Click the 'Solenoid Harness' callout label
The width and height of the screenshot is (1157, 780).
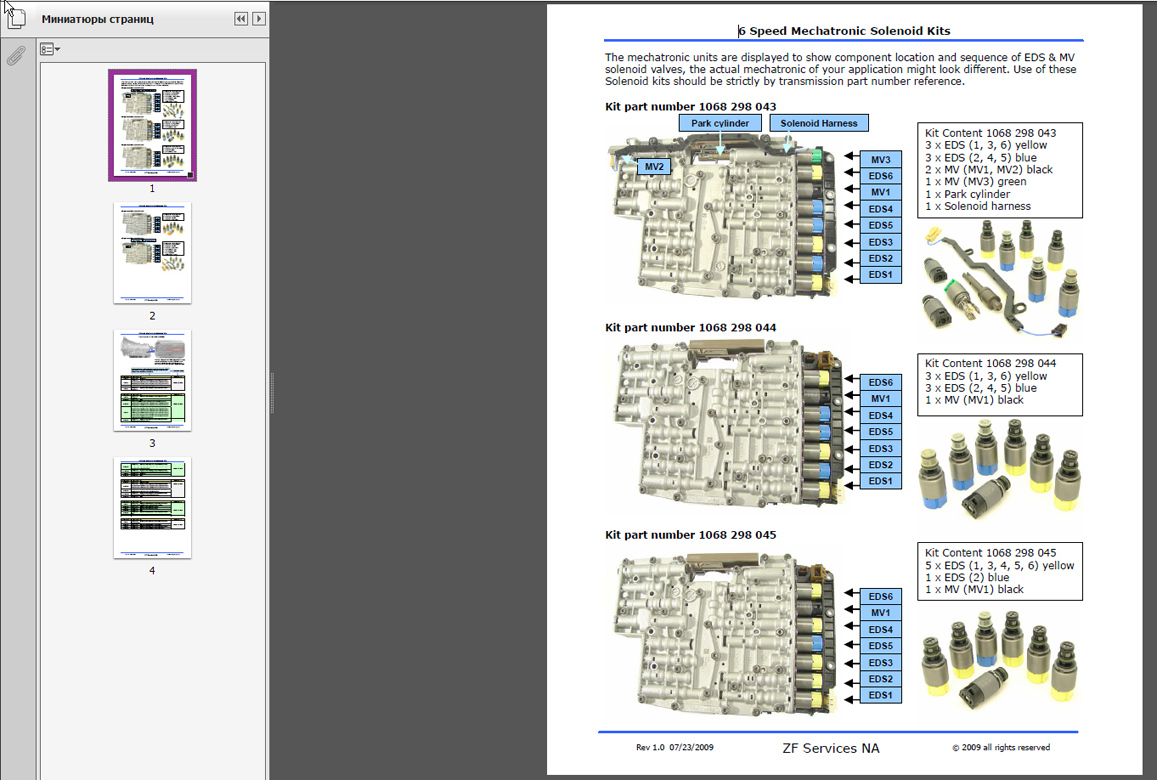coord(819,123)
